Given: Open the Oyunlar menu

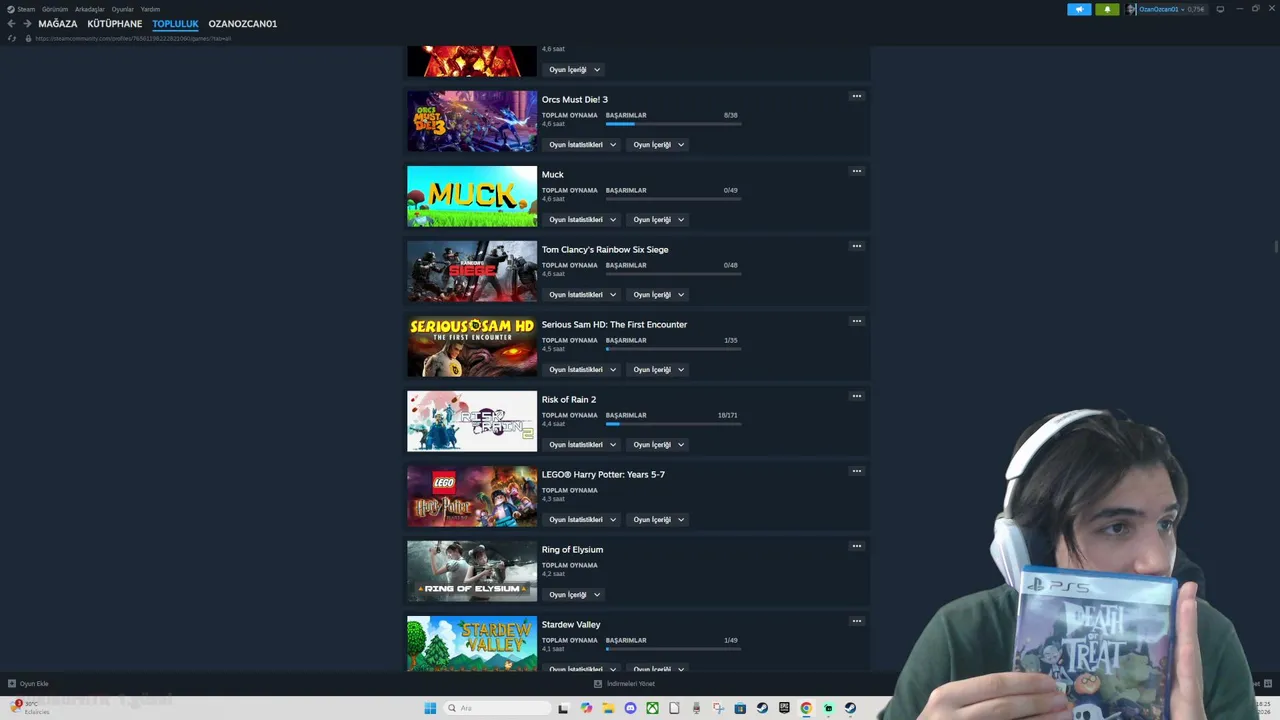Looking at the screenshot, I should point(123,9).
